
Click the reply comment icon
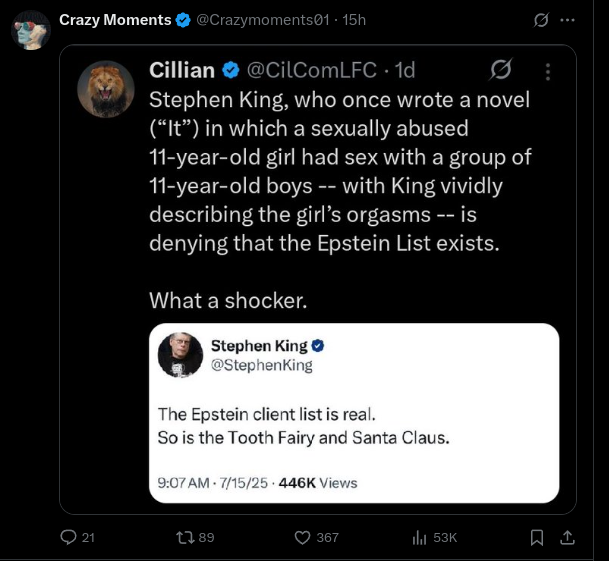pos(69,538)
